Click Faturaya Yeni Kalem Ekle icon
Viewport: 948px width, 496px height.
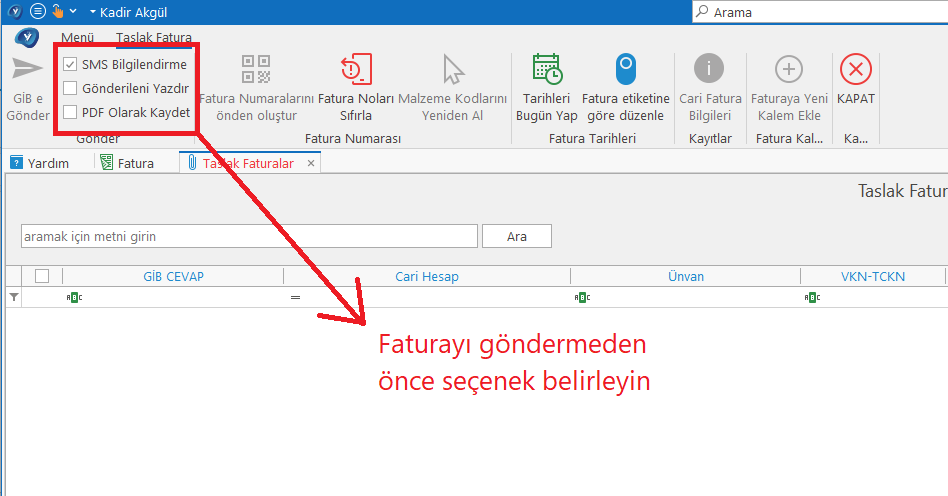click(x=789, y=69)
